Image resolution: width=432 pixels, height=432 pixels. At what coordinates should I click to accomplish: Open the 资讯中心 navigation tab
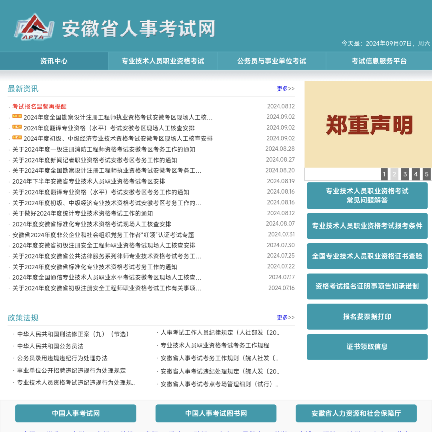click(54, 61)
